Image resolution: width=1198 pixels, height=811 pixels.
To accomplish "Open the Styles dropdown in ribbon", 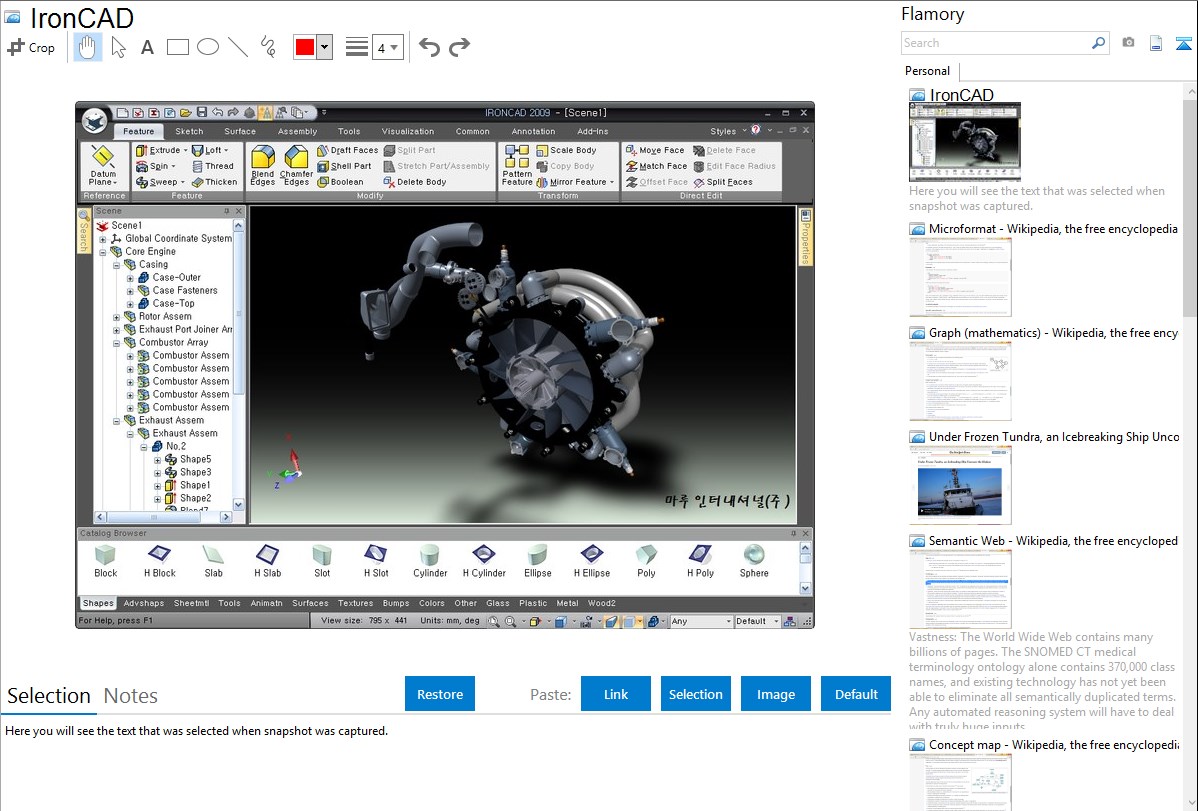I will (728, 131).
